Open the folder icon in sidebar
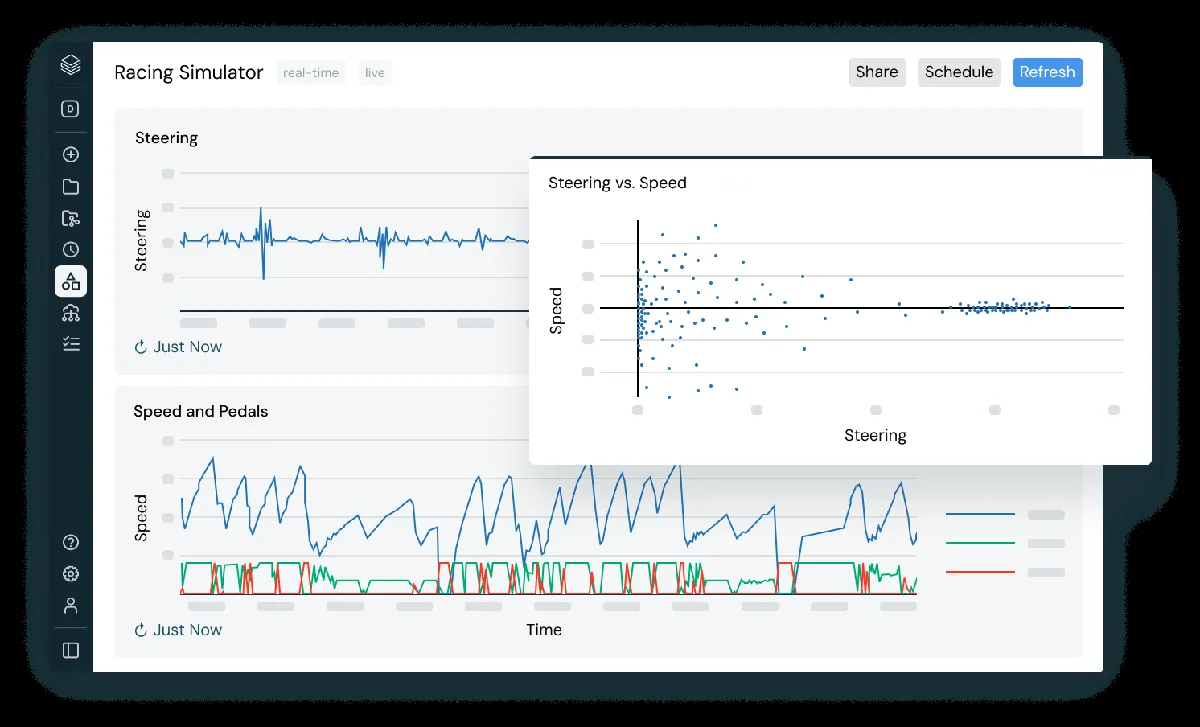The image size is (1200, 727). 70,187
